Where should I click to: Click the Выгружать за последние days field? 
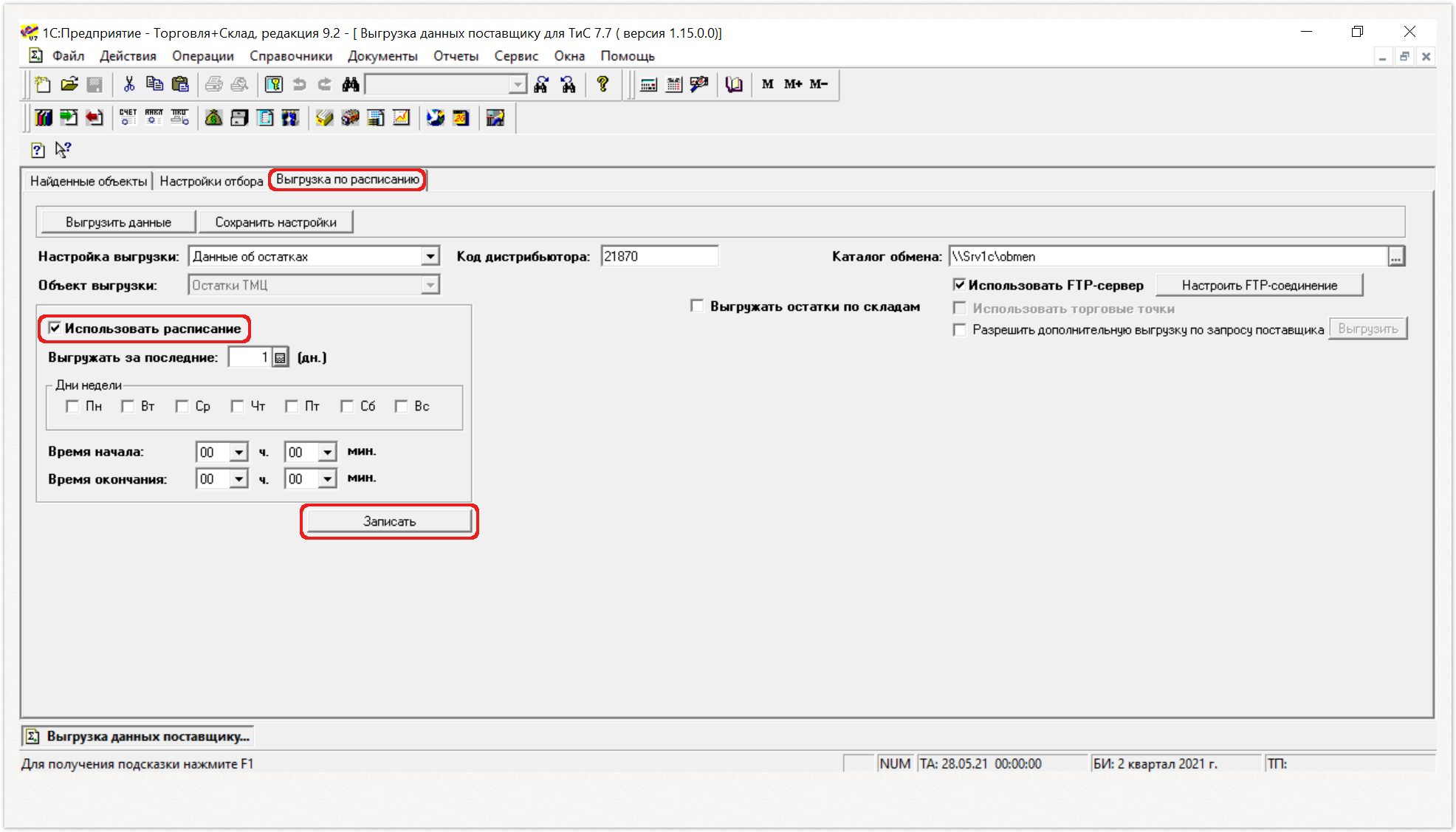tap(250, 357)
